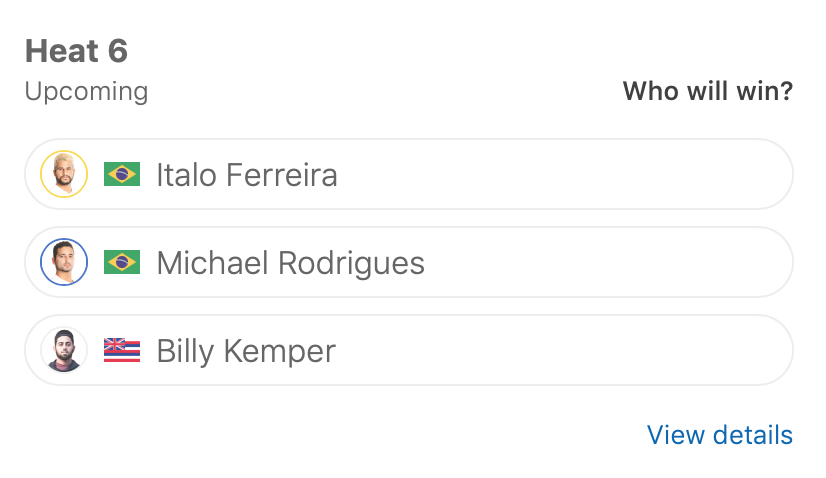The height and width of the screenshot is (478, 826).
Task: Open the View details link
Action: coord(719,435)
